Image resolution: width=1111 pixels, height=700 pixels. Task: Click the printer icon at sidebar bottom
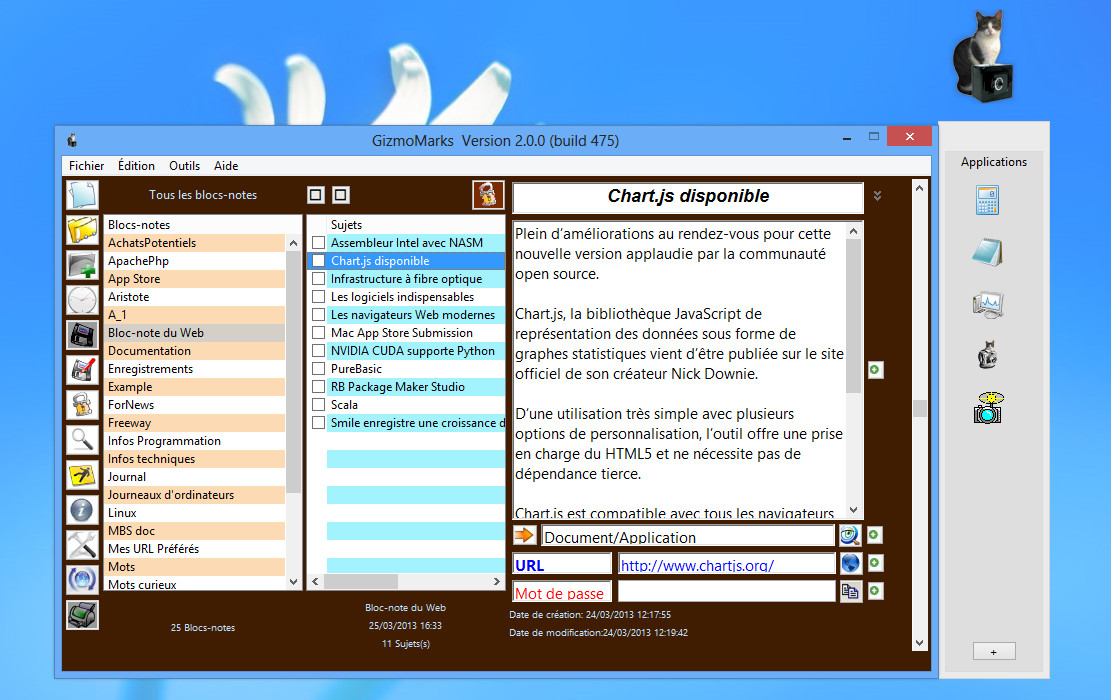(82, 615)
